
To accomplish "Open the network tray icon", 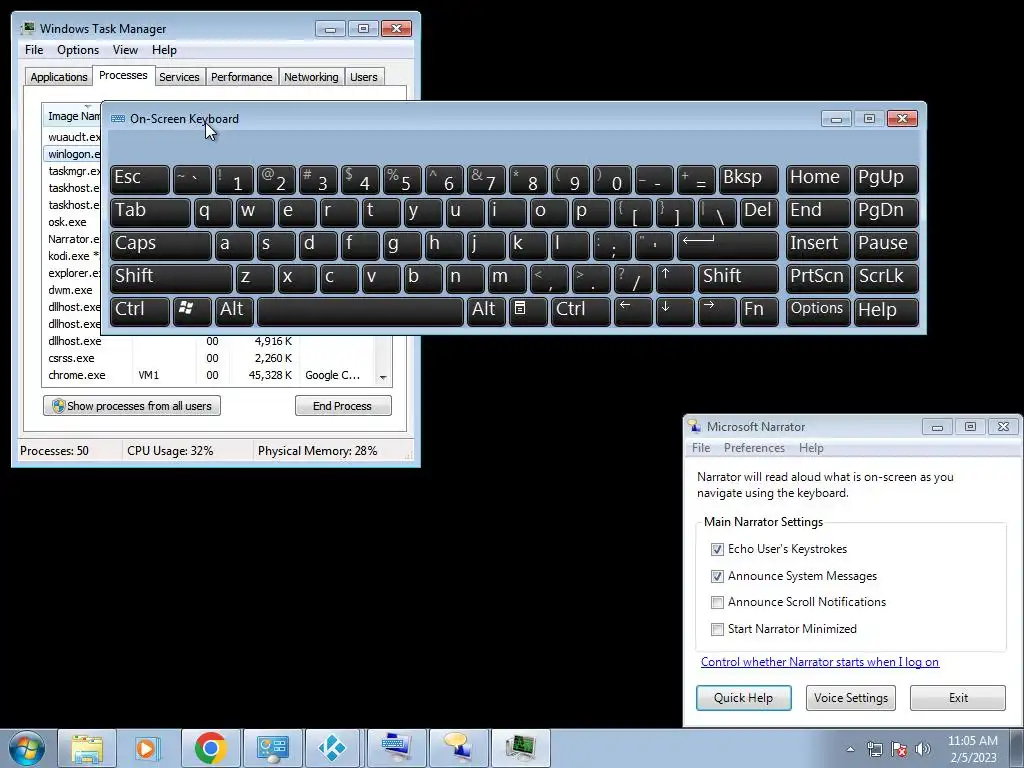I will (x=874, y=749).
